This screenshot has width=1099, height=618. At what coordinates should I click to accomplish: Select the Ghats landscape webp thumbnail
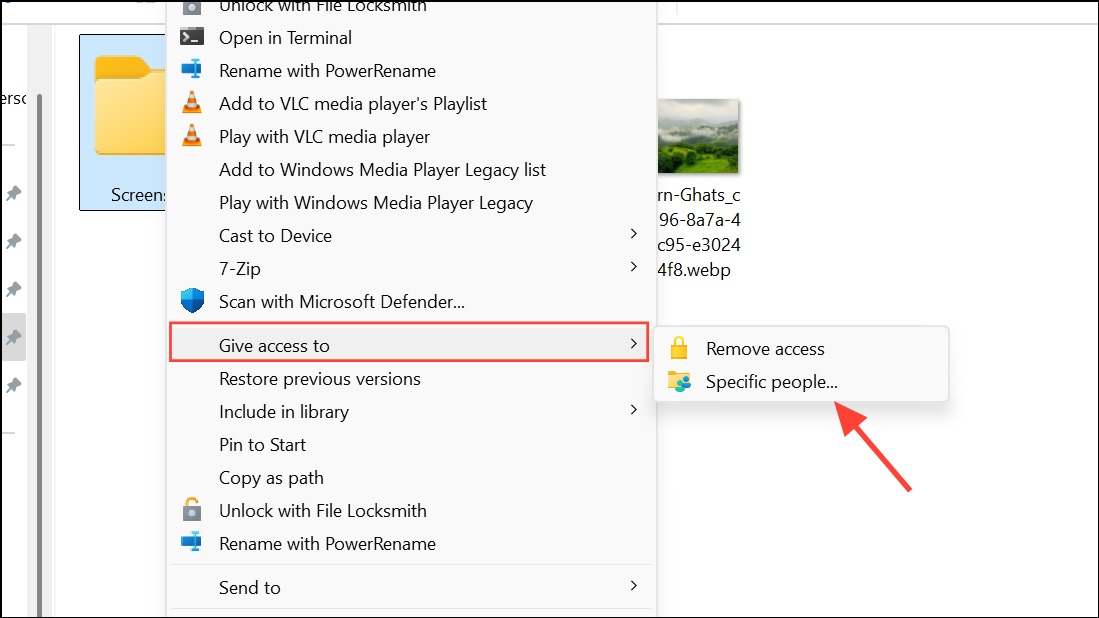[x=698, y=137]
